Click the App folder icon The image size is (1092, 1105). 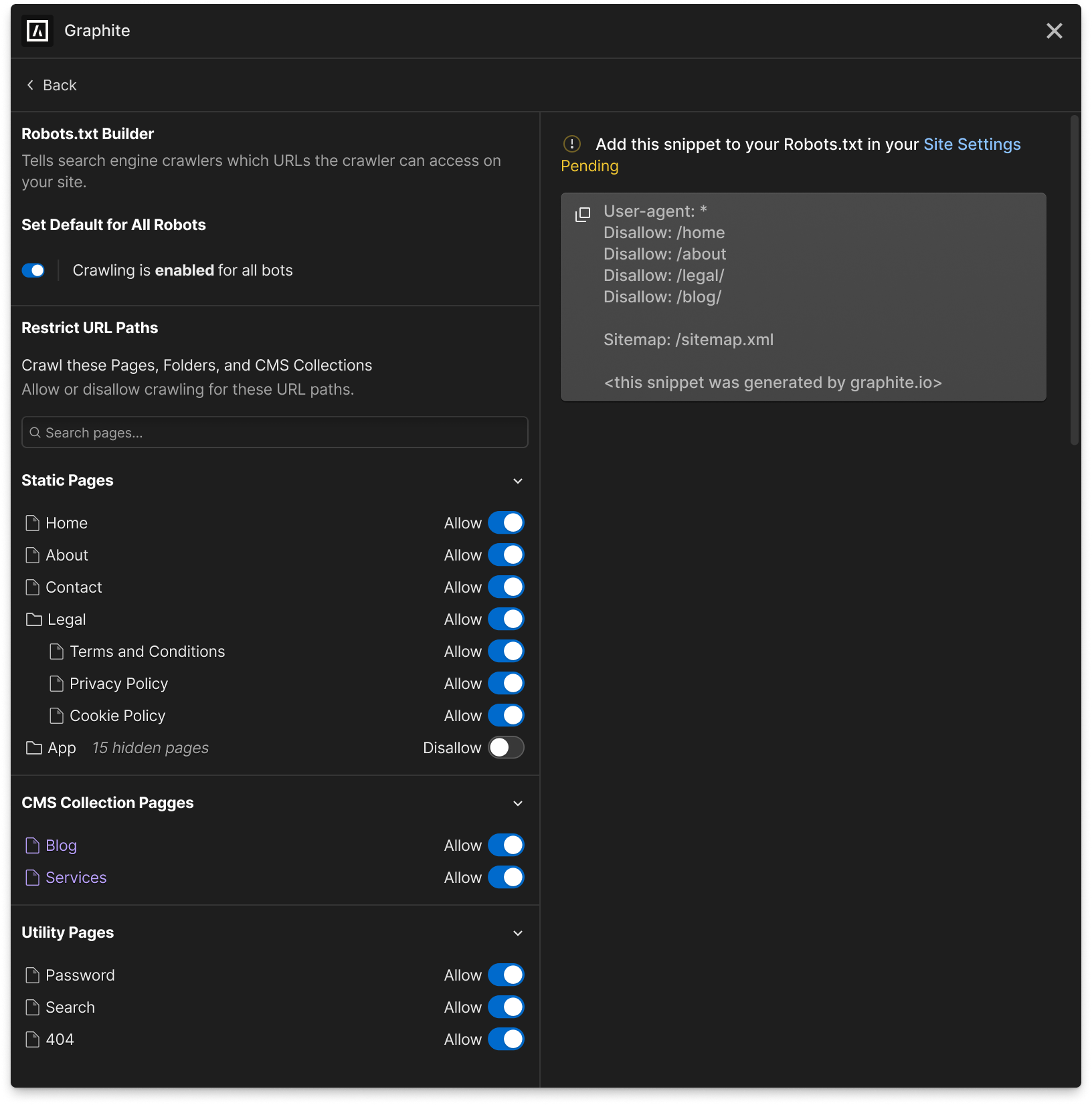[x=33, y=748]
